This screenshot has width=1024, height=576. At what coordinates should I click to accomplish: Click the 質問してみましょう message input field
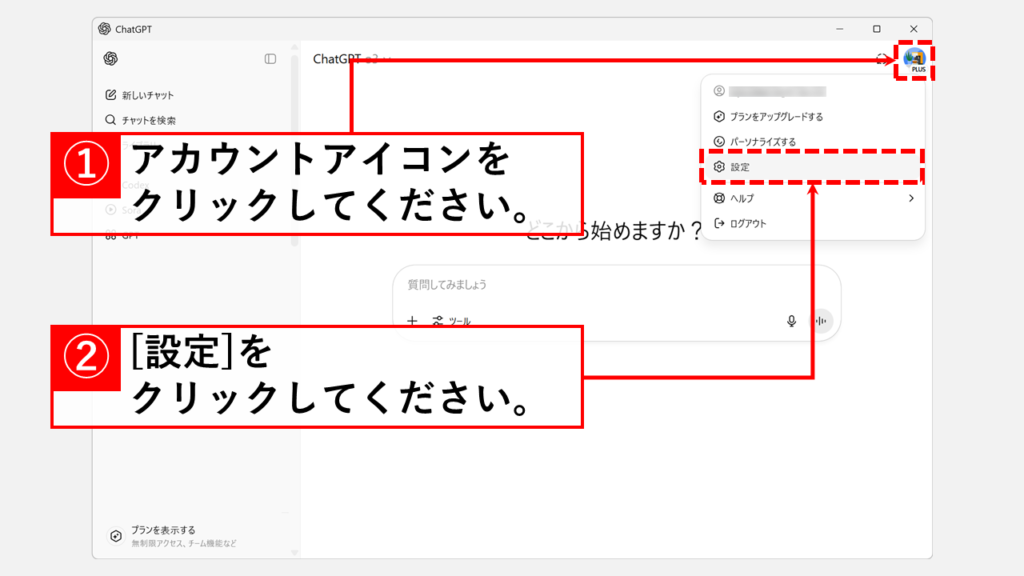(600, 285)
